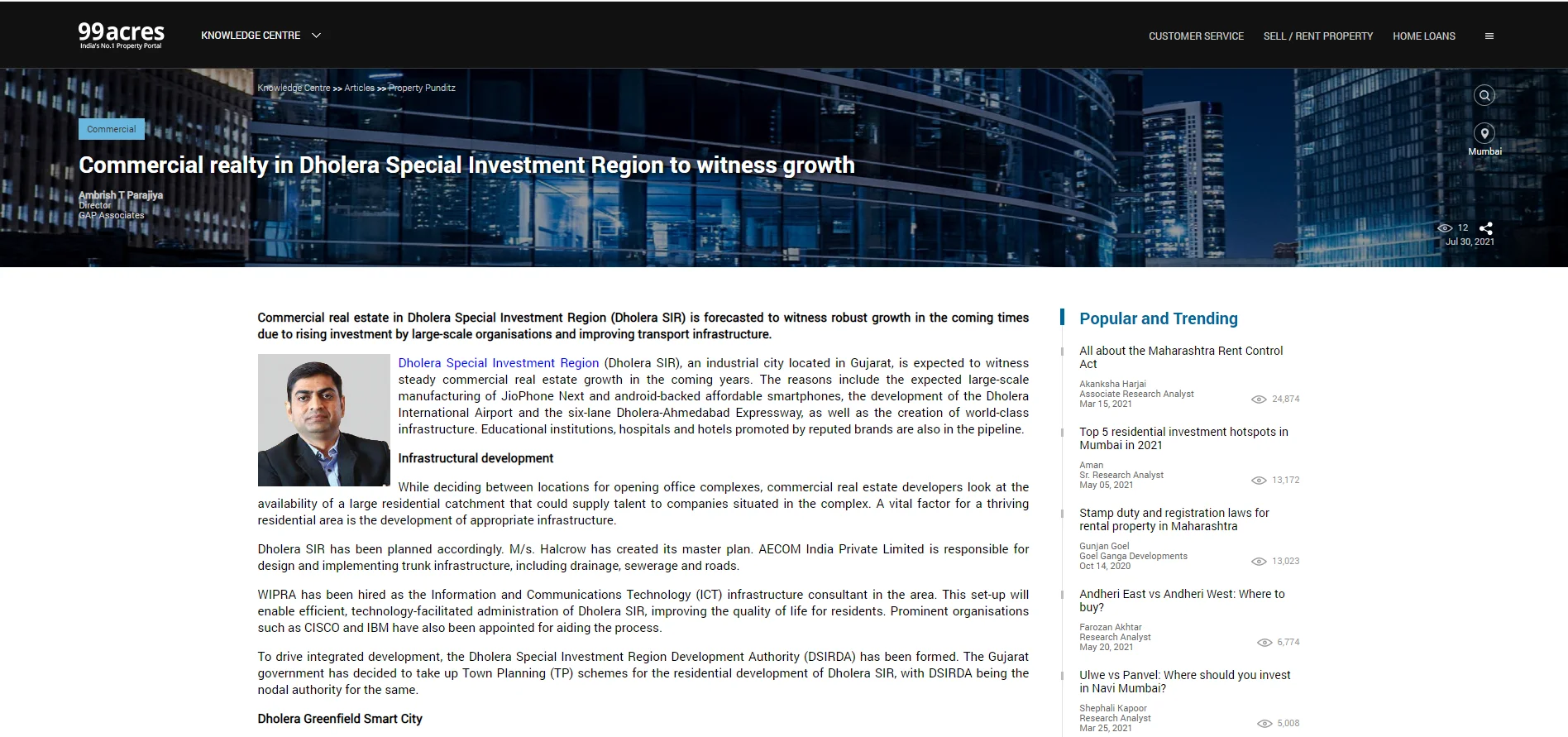Click the author portrait photo
The width and height of the screenshot is (1568, 737).
pyautogui.click(x=323, y=420)
